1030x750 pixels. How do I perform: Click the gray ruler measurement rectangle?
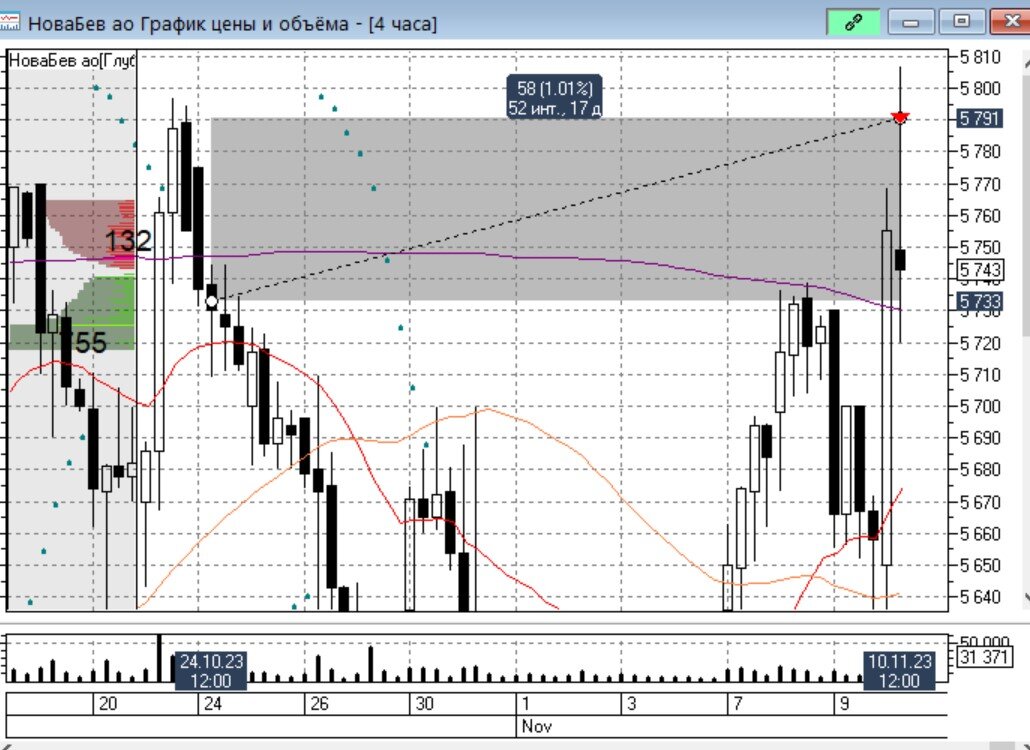coord(554,209)
